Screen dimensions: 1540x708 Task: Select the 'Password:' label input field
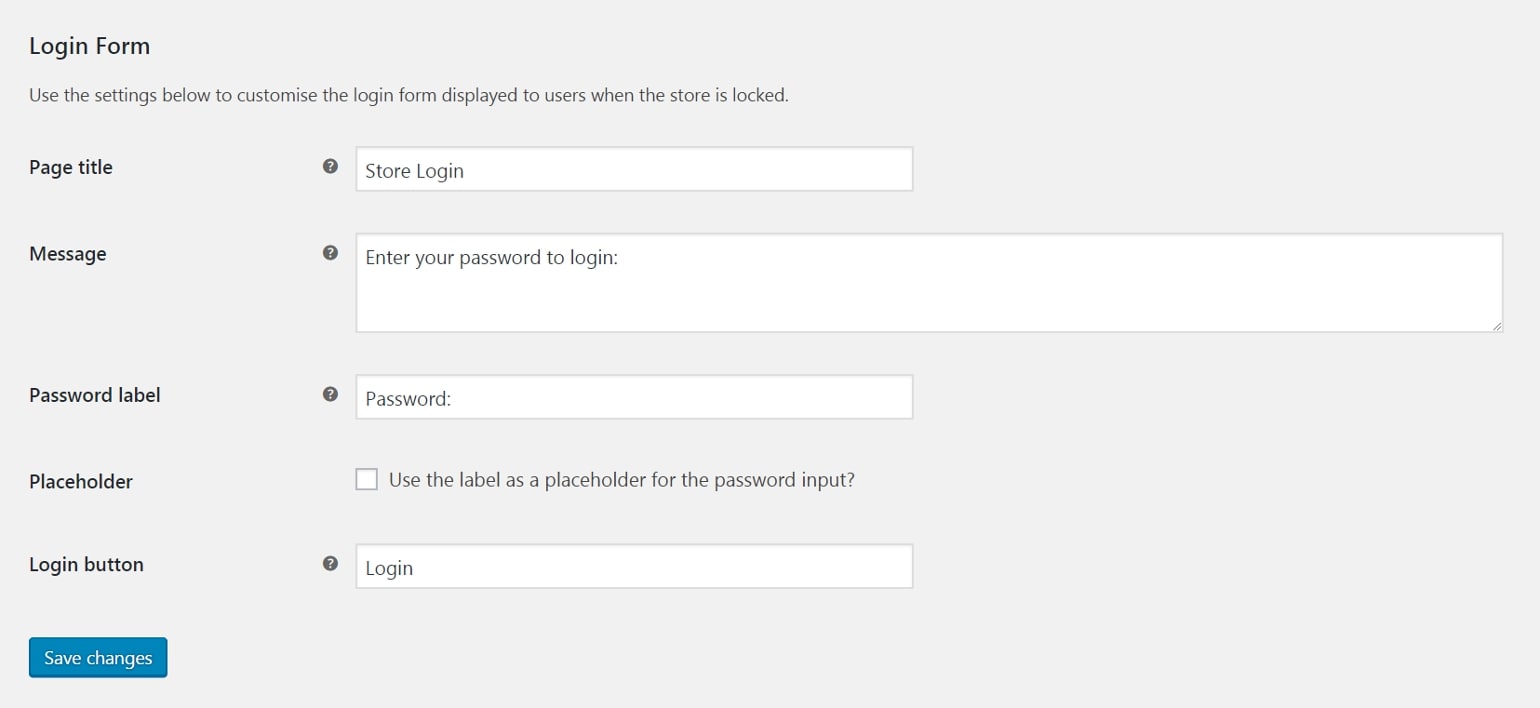[634, 398]
